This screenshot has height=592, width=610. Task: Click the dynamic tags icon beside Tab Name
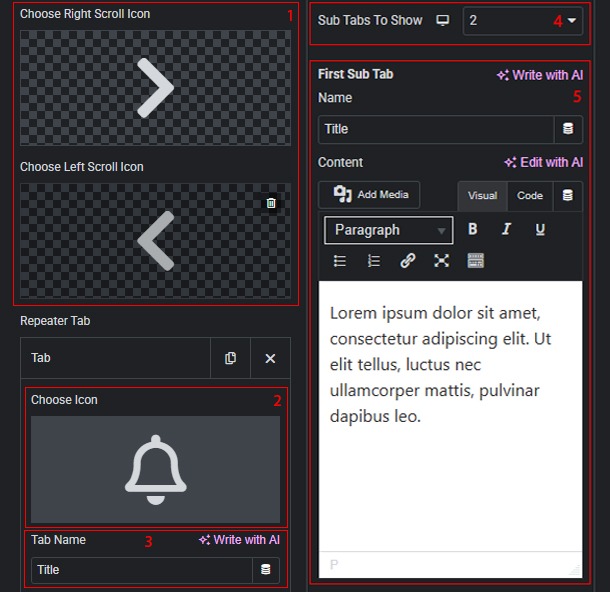tap(265, 570)
